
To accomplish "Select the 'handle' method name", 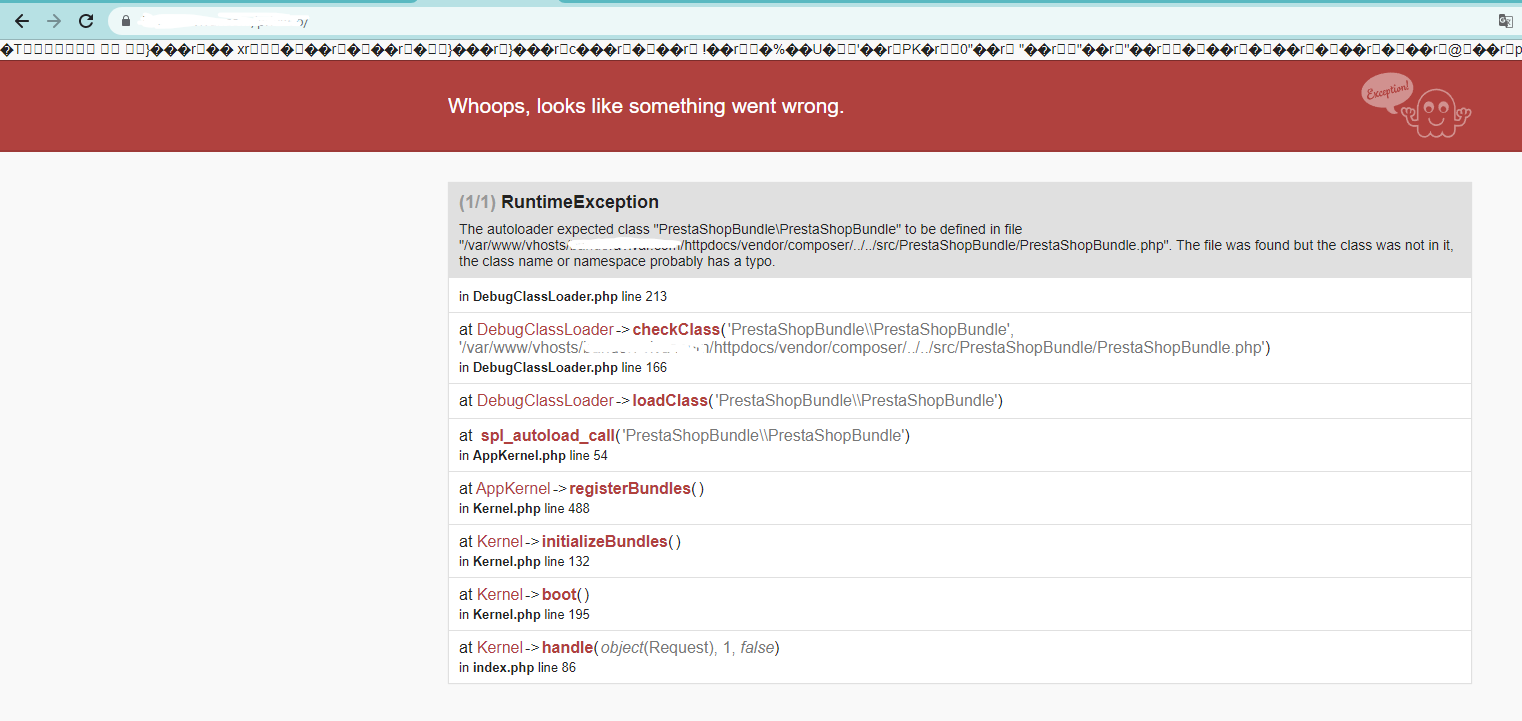I will (x=567, y=647).
